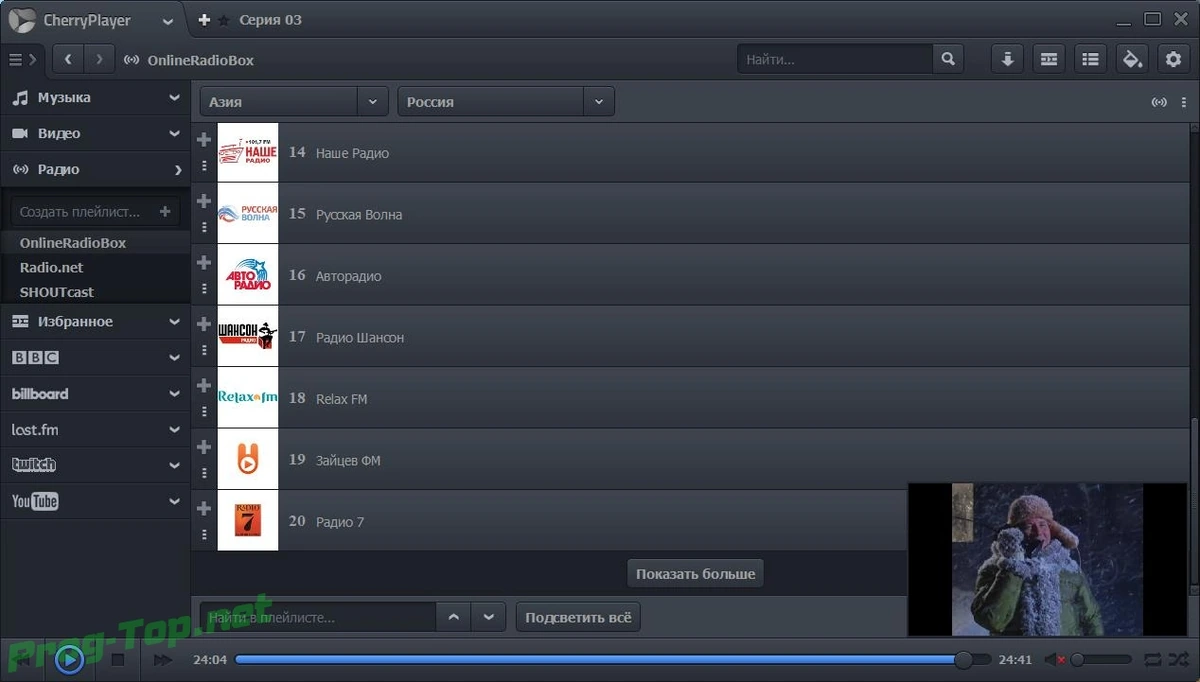Go forward with the right arrow
1200x682 pixels.
click(99, 60)
